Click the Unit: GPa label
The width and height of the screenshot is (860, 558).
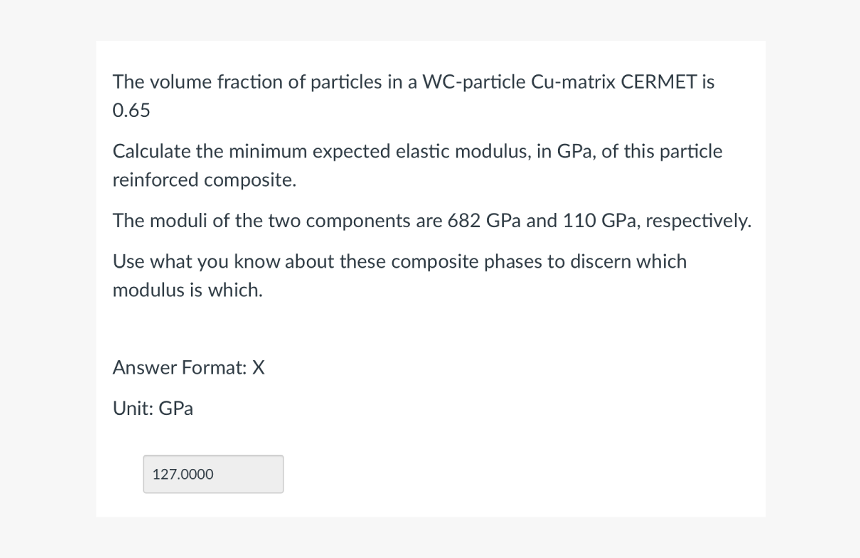(153, 408)
